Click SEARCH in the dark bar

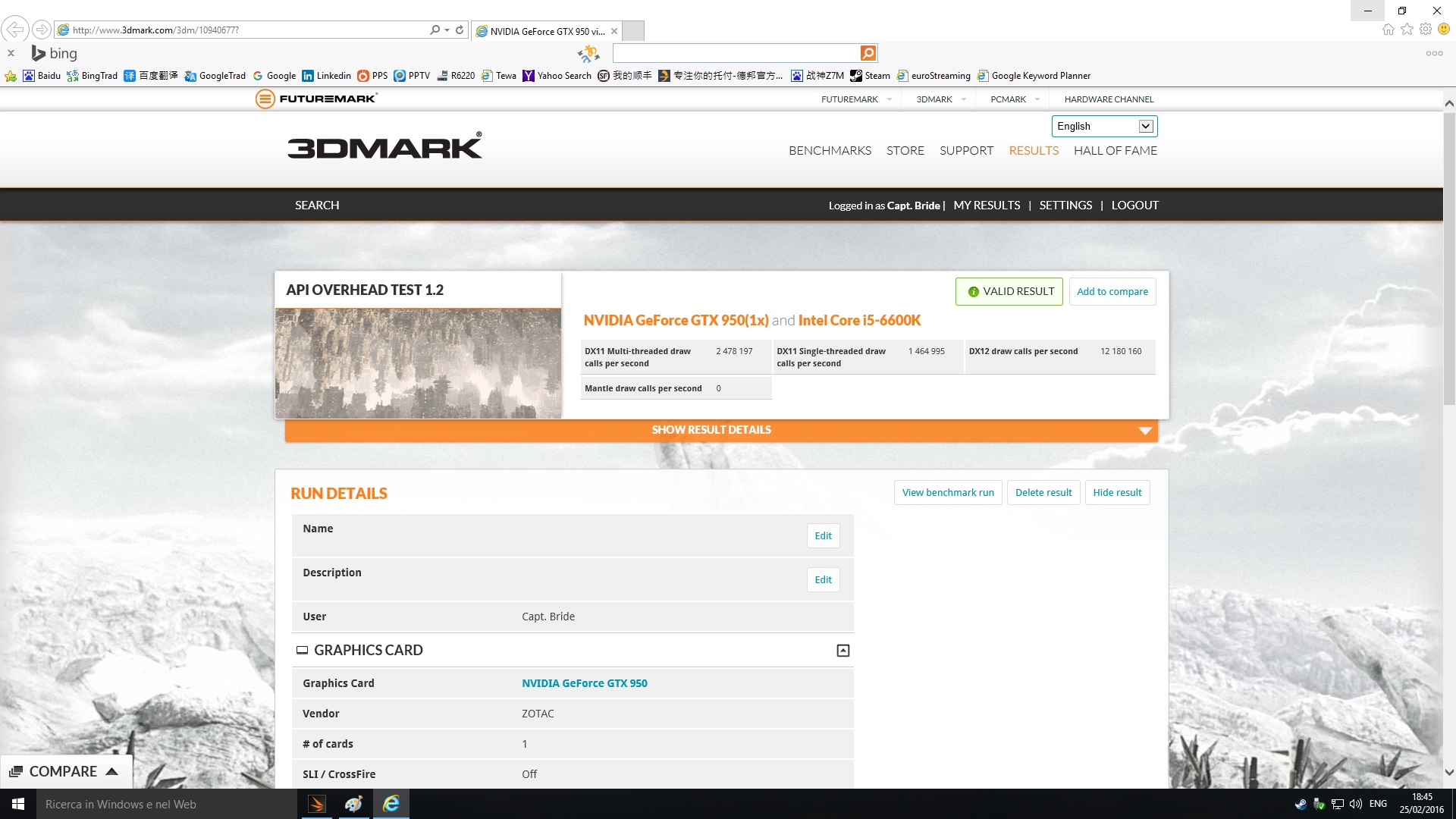(317, 206)
